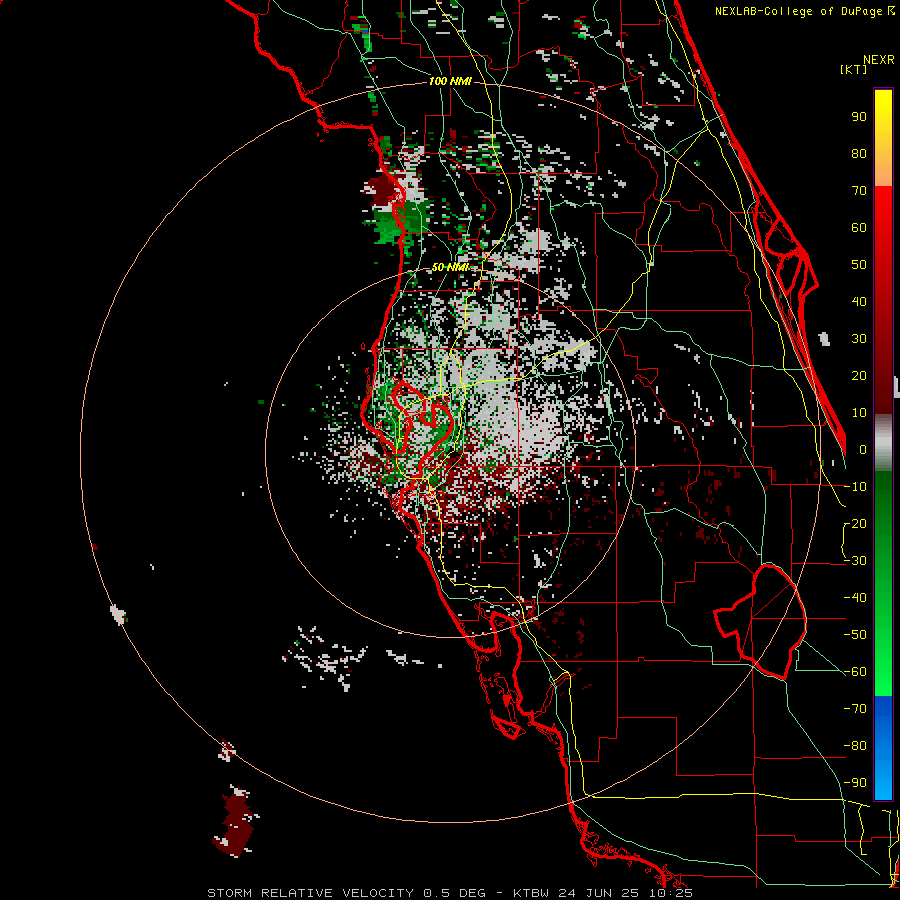Screen dimensions: 900x900
Task: Click the -10 value on velocity scale
Action: coord(855,487)
